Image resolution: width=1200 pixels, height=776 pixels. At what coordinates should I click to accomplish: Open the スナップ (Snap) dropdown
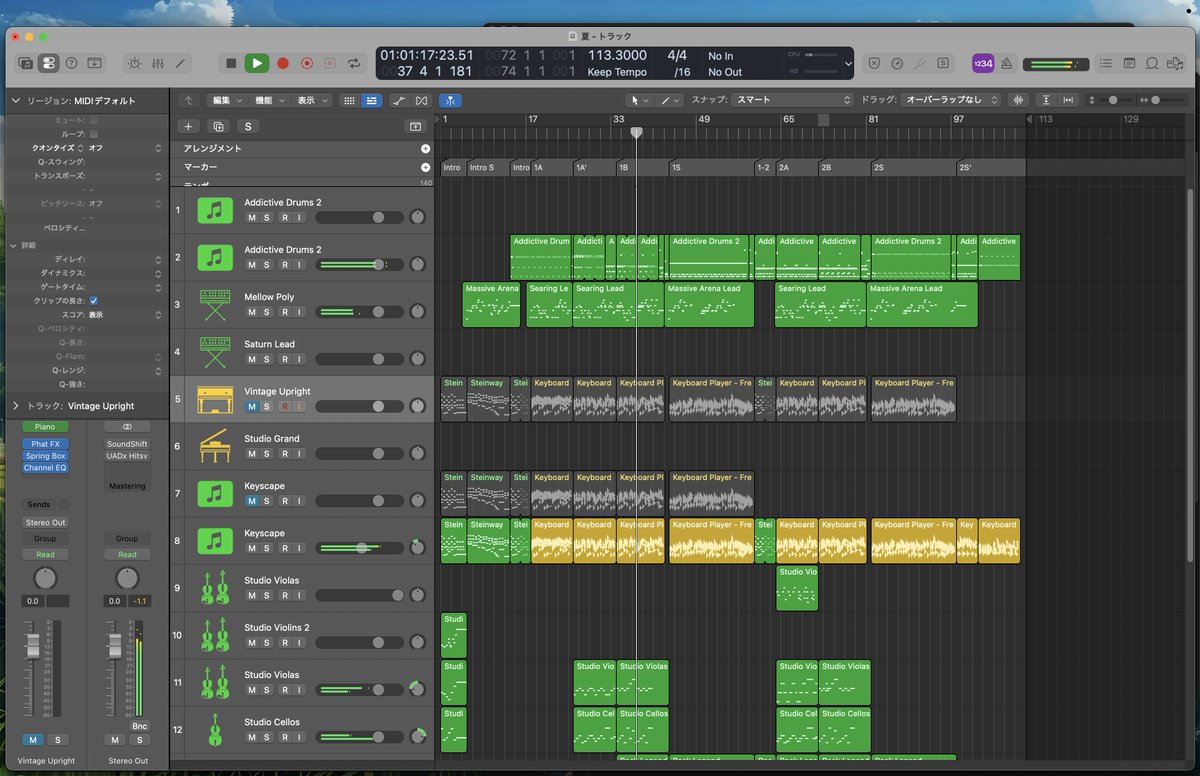pos(792,100)
